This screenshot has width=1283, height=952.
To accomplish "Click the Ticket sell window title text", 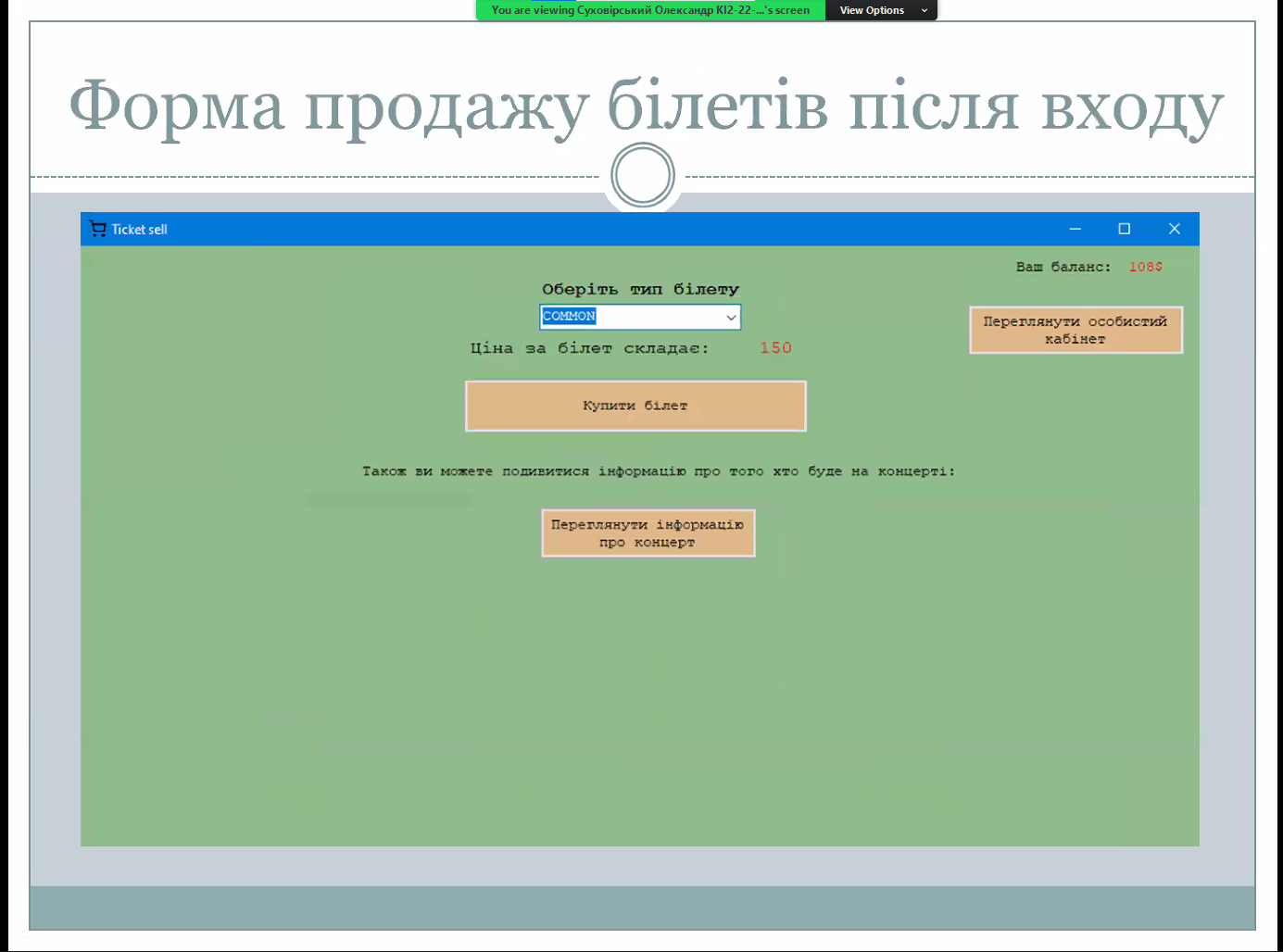I will [x=140, y=230].
